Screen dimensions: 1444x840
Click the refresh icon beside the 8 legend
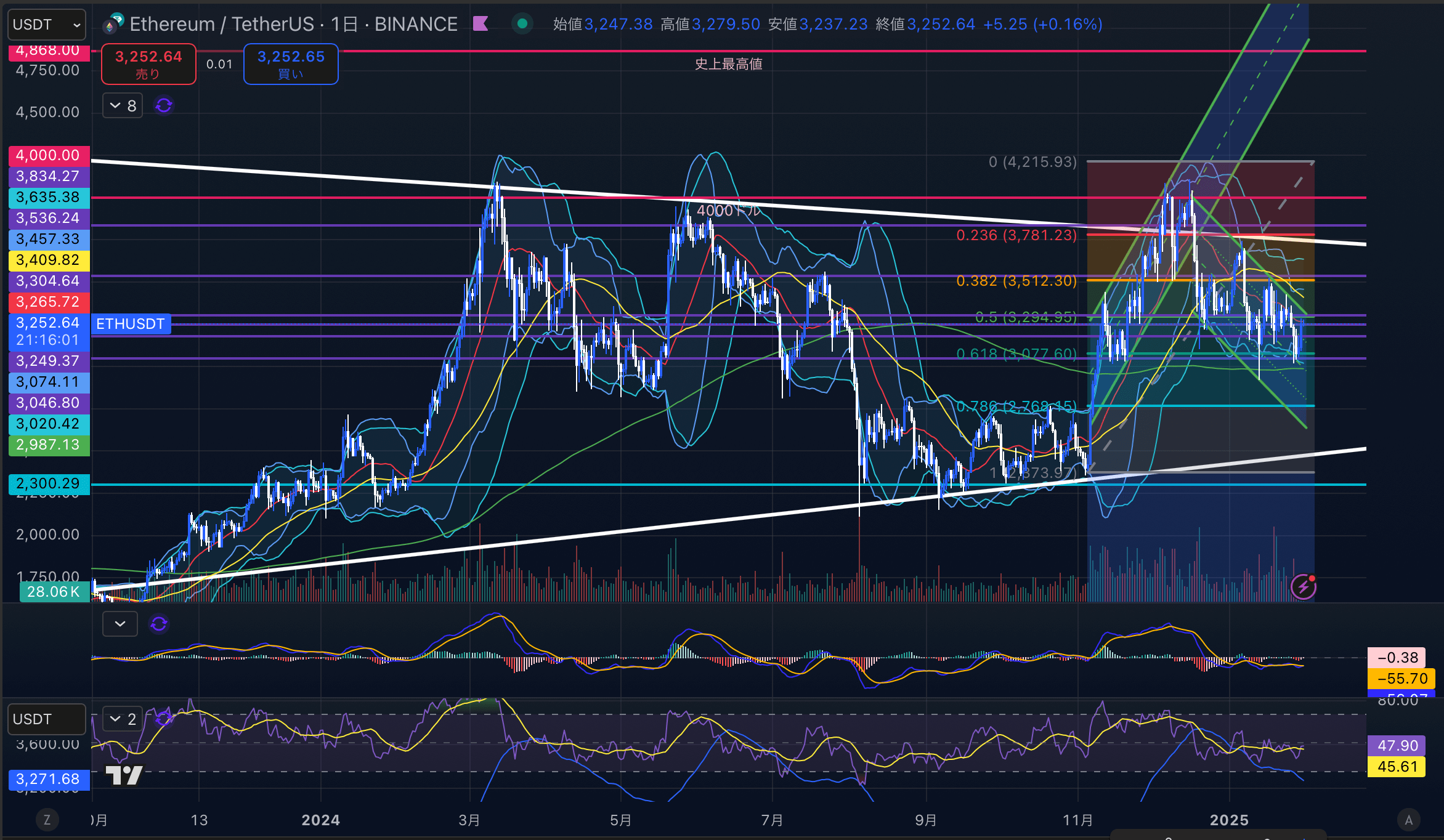click(x=164, y=106)
